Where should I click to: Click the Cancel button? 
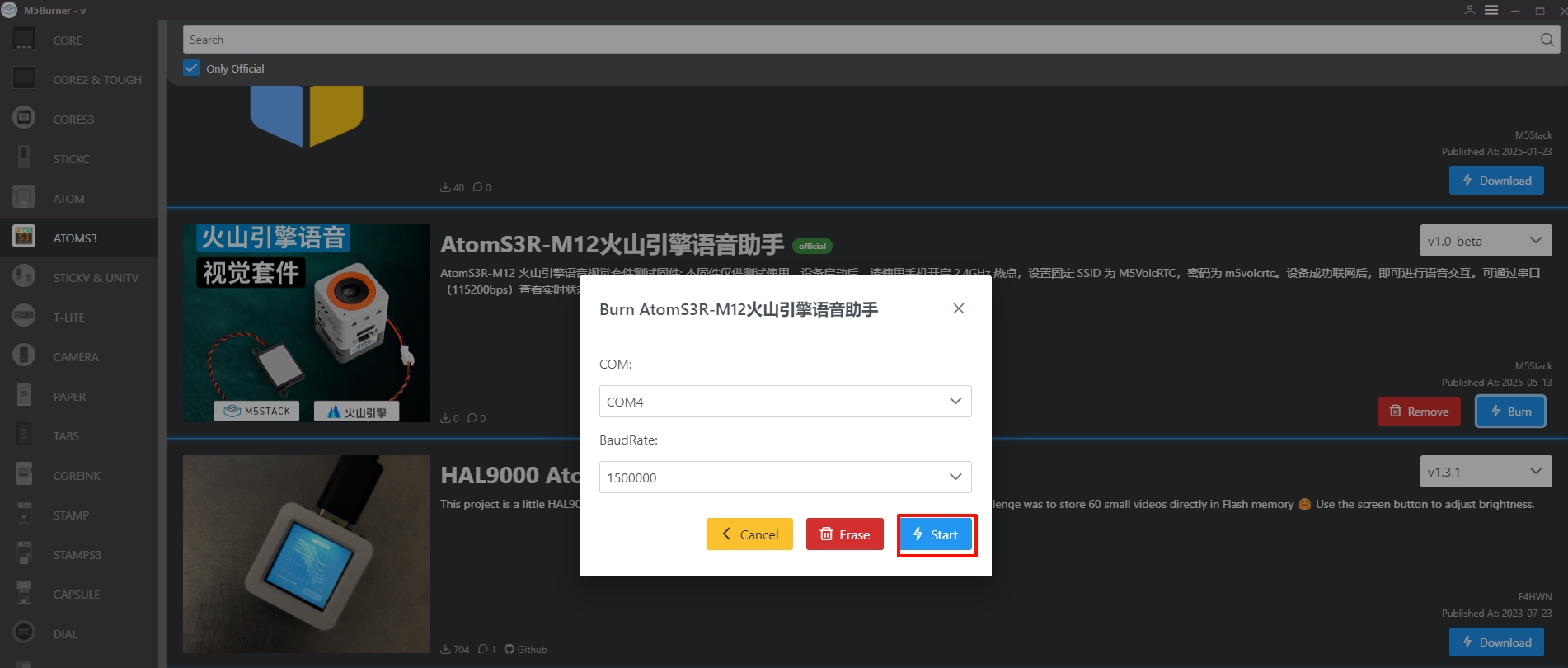(749, 534)
